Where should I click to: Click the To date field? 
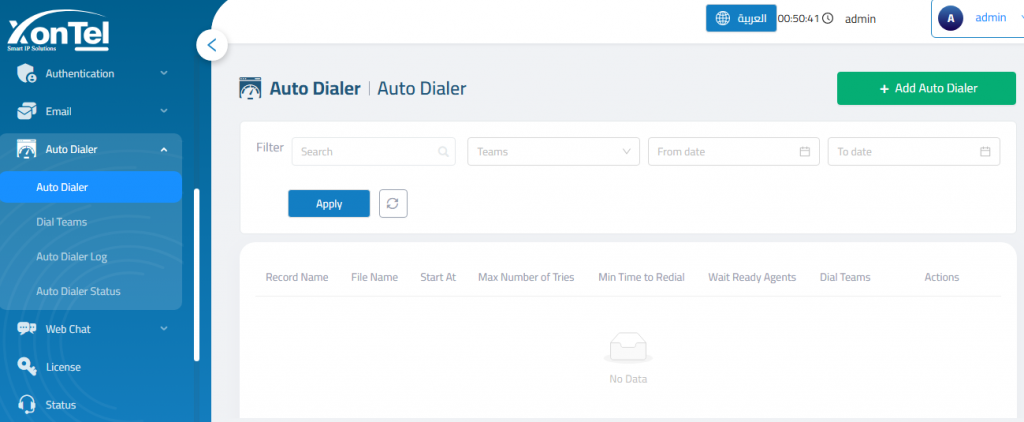914,152
